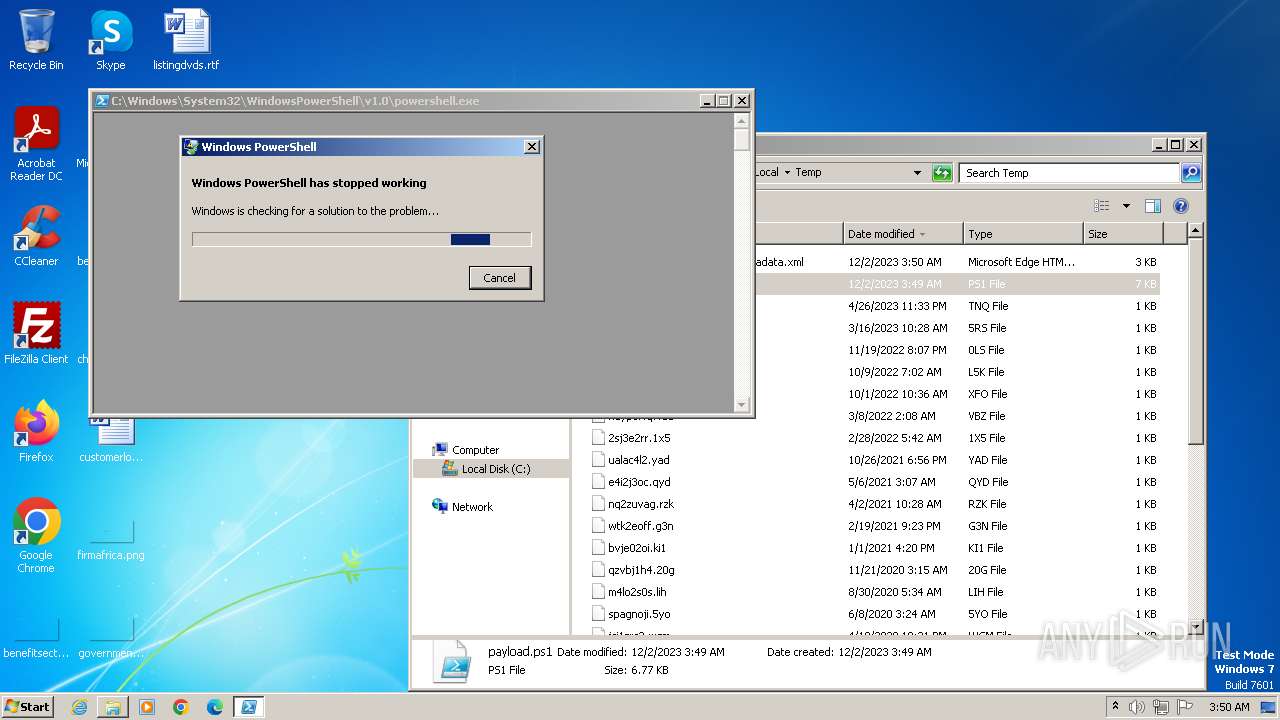Screen dimensions: 1280x720
Task: Click the solution-checking progress bar
Action: click(x=362, y=239)
